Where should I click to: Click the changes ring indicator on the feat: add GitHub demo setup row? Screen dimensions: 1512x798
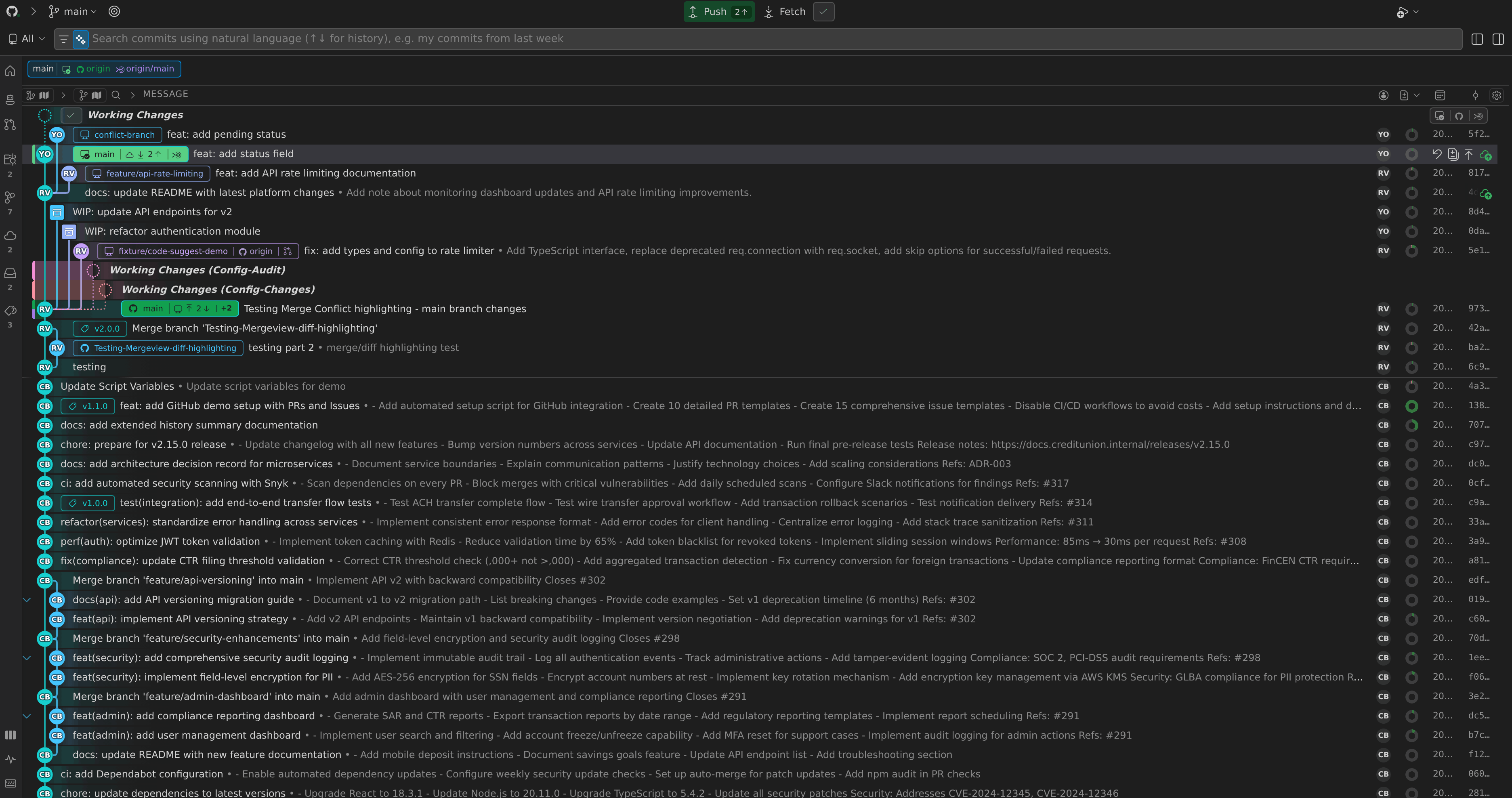(x=1411, y=406)
